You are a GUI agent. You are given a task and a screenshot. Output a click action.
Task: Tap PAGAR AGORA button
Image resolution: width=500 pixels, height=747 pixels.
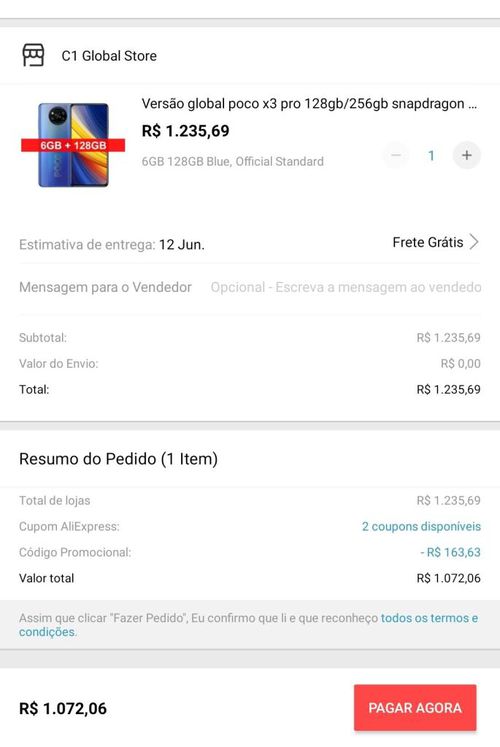click(415, 707)
